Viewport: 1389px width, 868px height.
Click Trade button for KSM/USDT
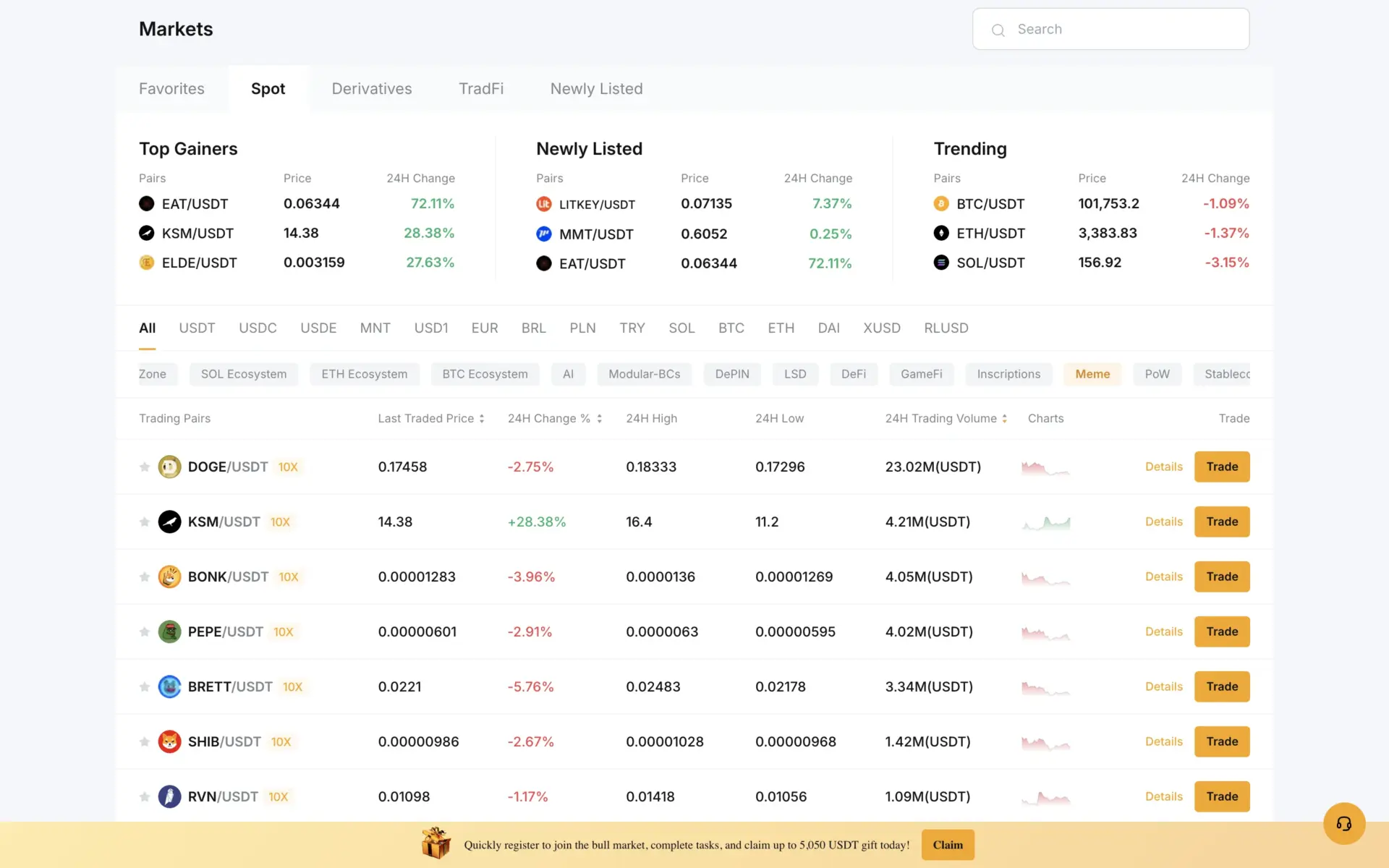click(1221, 522)
